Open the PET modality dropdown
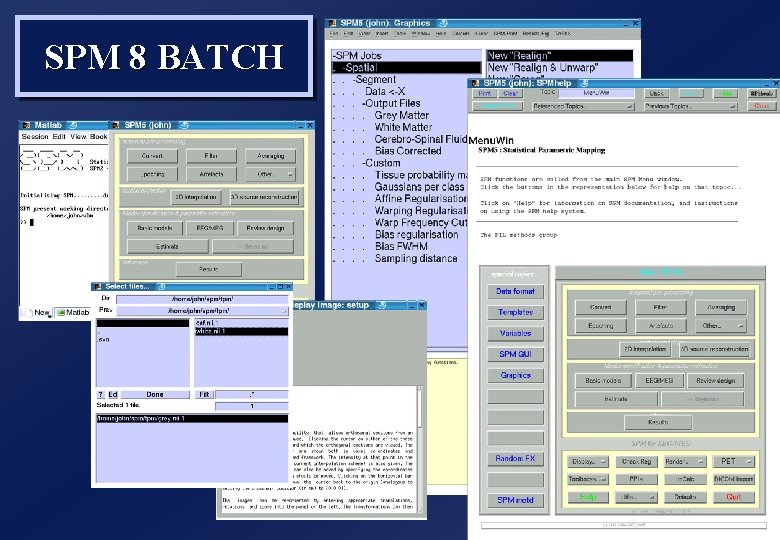 (733, 462)
